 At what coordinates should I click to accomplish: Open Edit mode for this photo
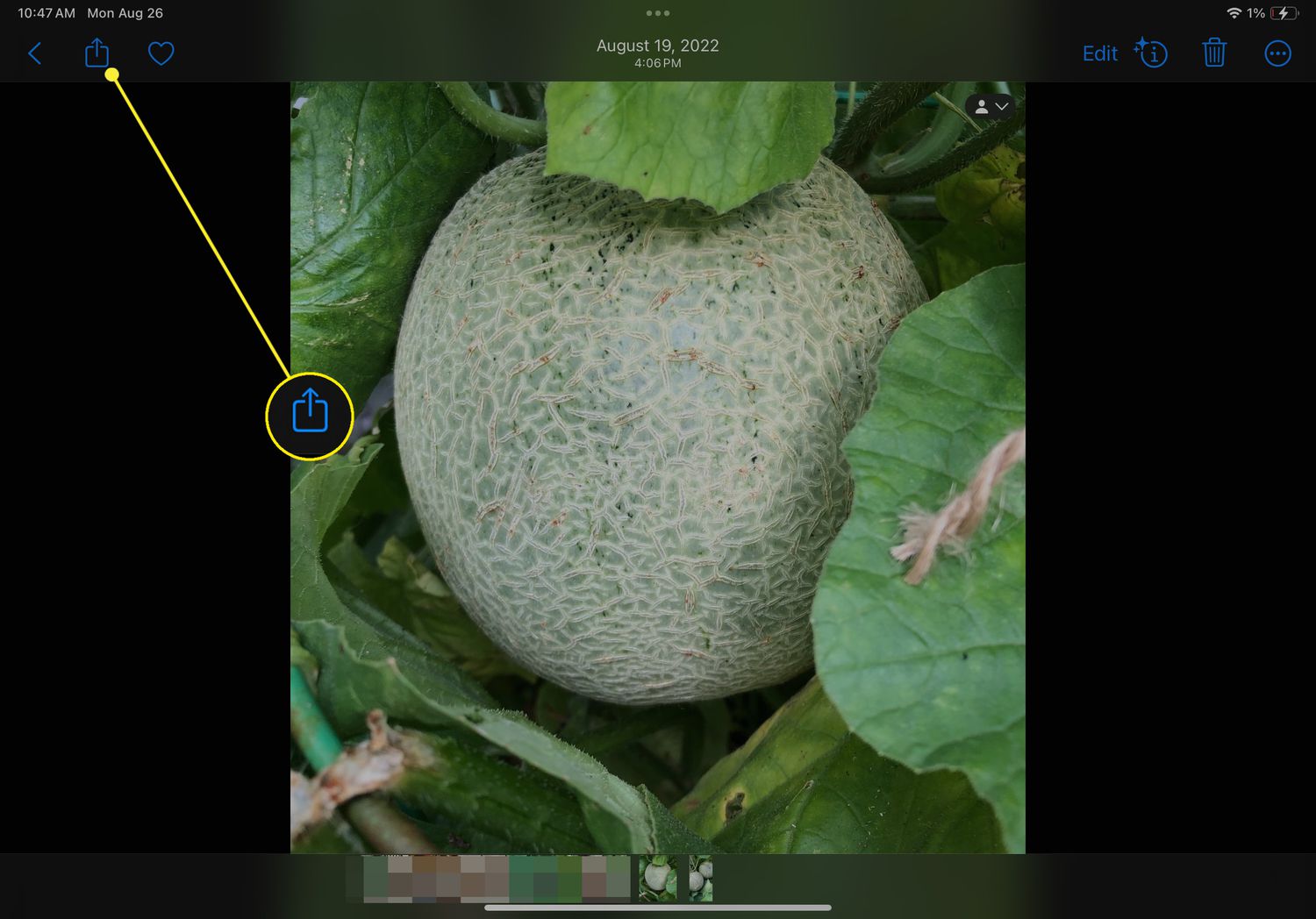click(x=1099, y=54)
